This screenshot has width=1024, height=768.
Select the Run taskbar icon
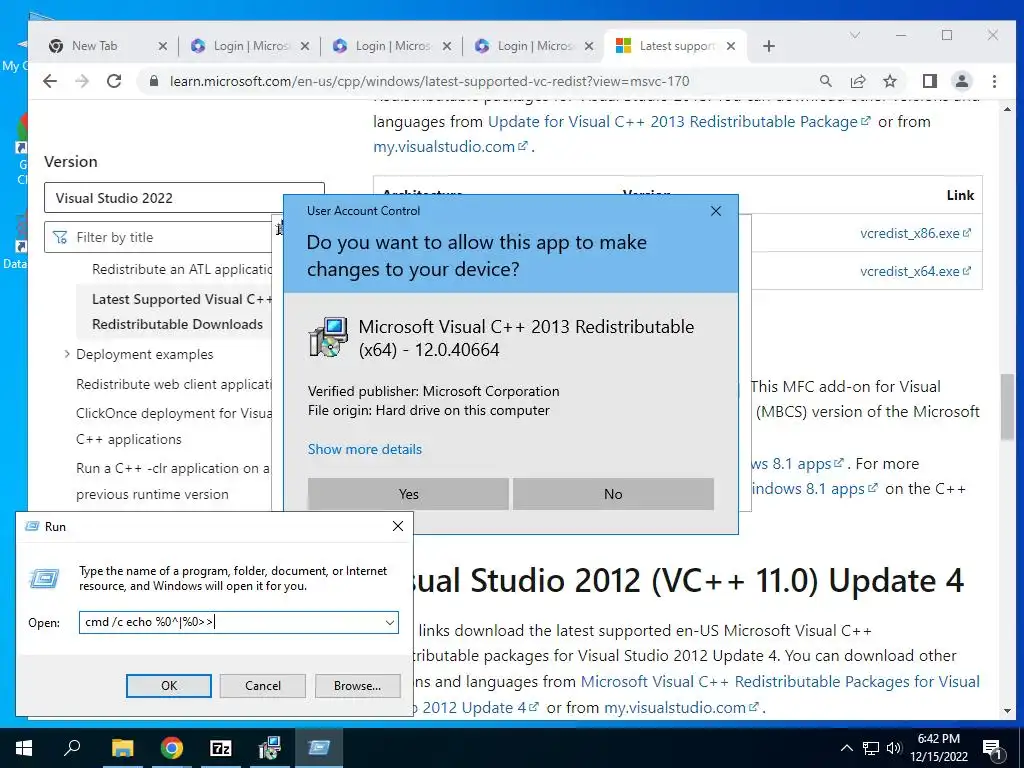(319, 748)
